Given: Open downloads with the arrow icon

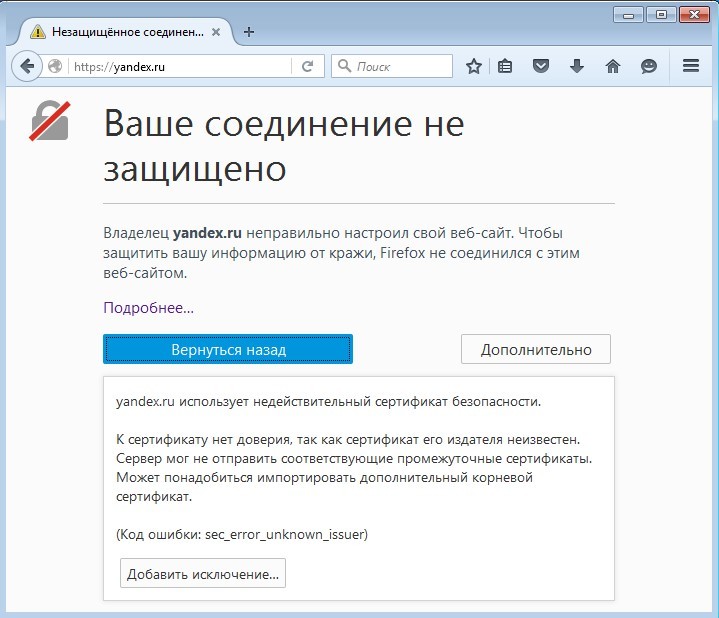Looking at the screenshot, I should [577, 66].
